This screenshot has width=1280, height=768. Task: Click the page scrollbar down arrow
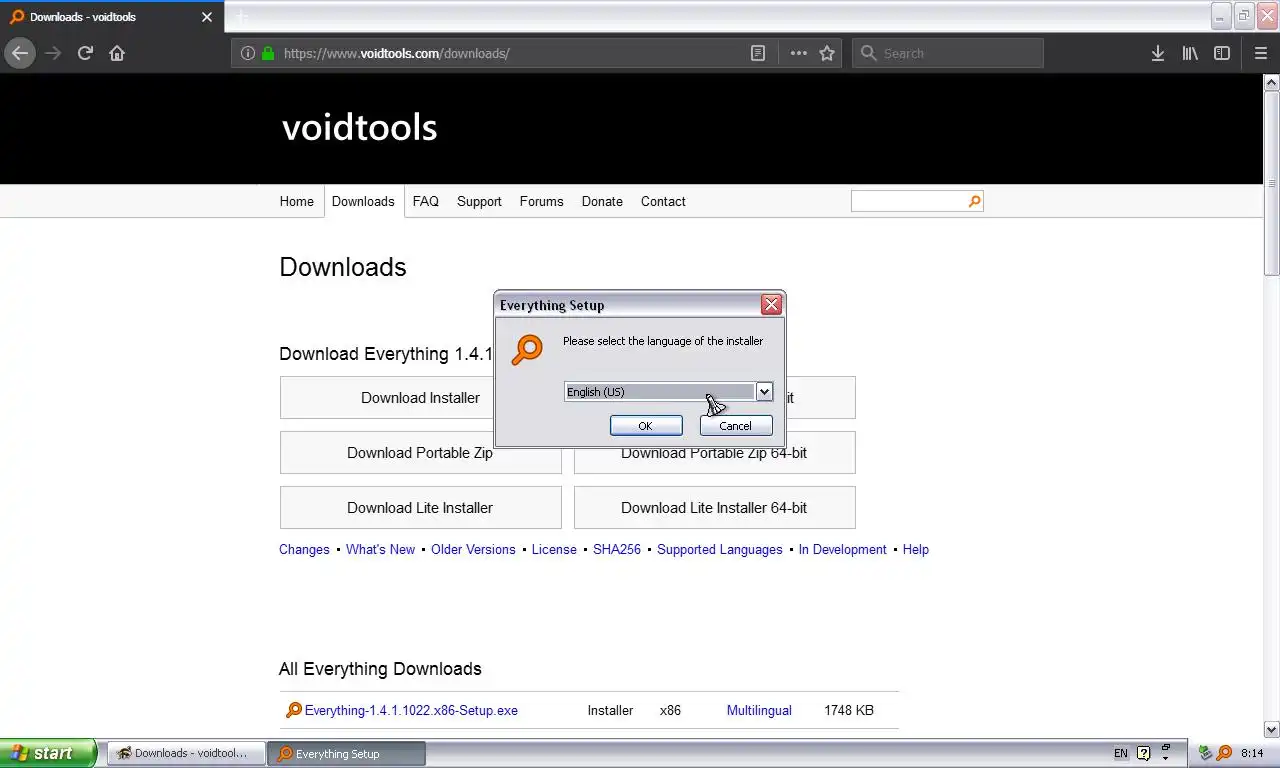[1272, 730]
